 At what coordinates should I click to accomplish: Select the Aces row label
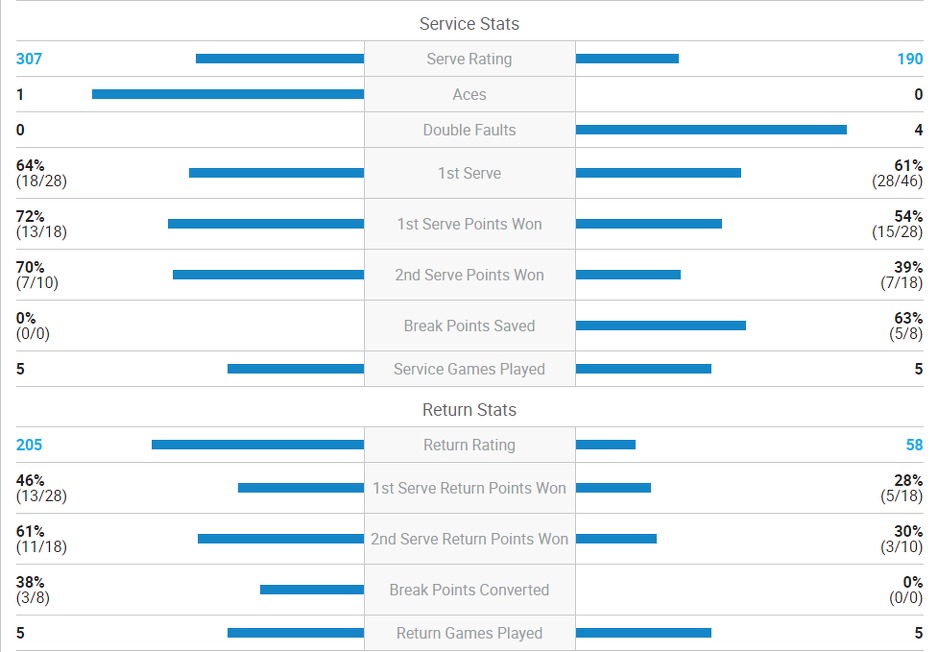pos(469,95)
